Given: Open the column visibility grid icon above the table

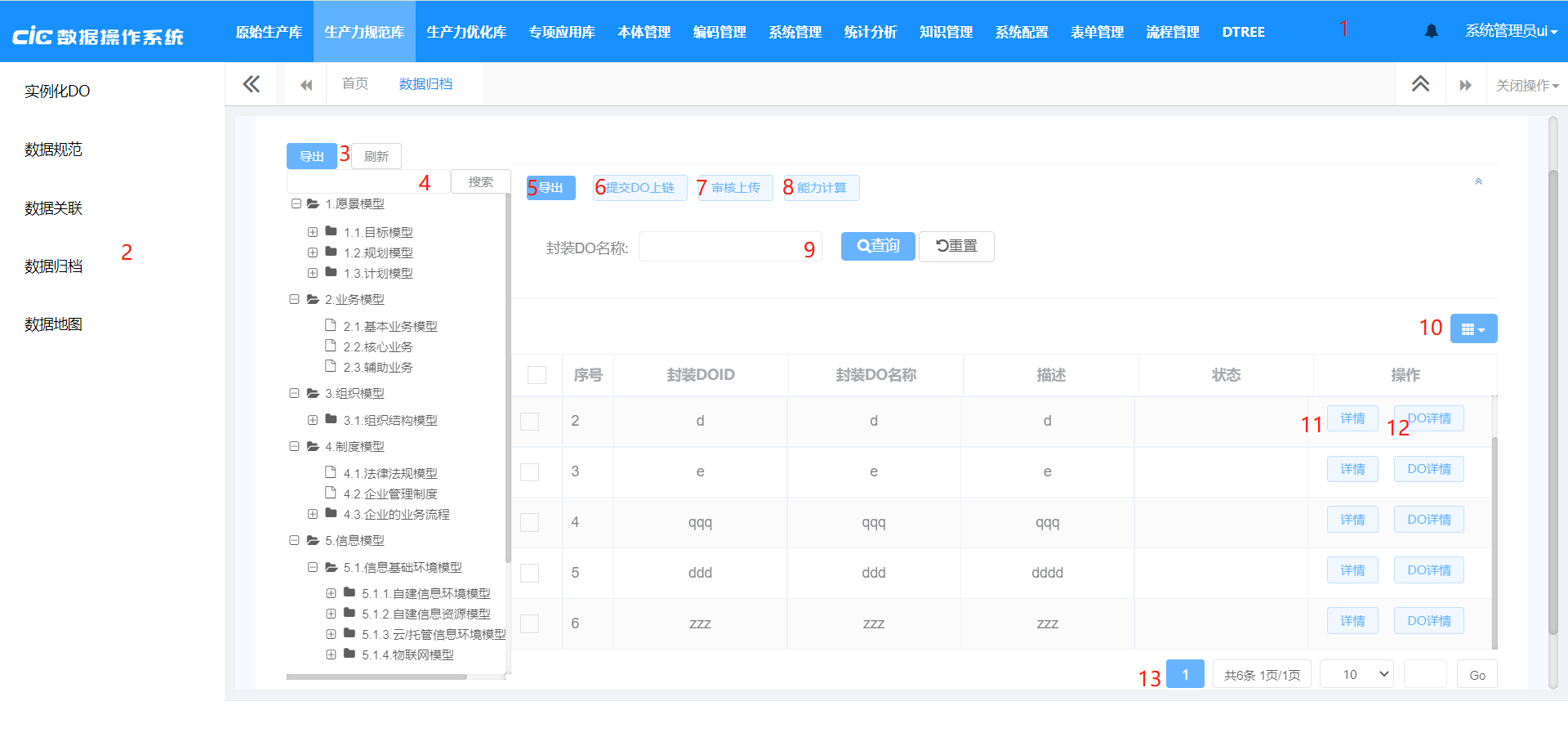Looking at the screenshot, I should [x=1473, y=328].
